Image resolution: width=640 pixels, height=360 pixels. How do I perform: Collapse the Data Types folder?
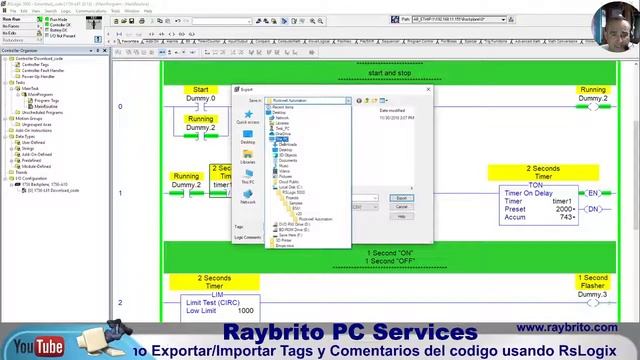click(x=6, y=136)
